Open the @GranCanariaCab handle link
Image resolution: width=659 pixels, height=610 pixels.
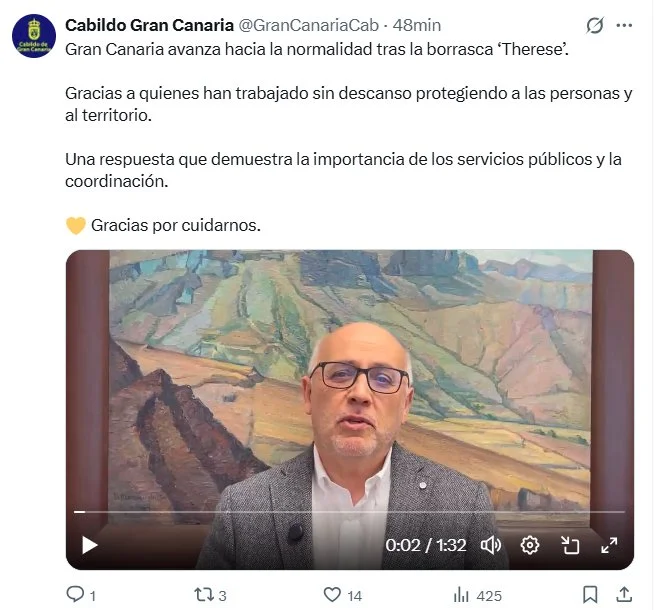pyautogui.click(x=308, y=26)
